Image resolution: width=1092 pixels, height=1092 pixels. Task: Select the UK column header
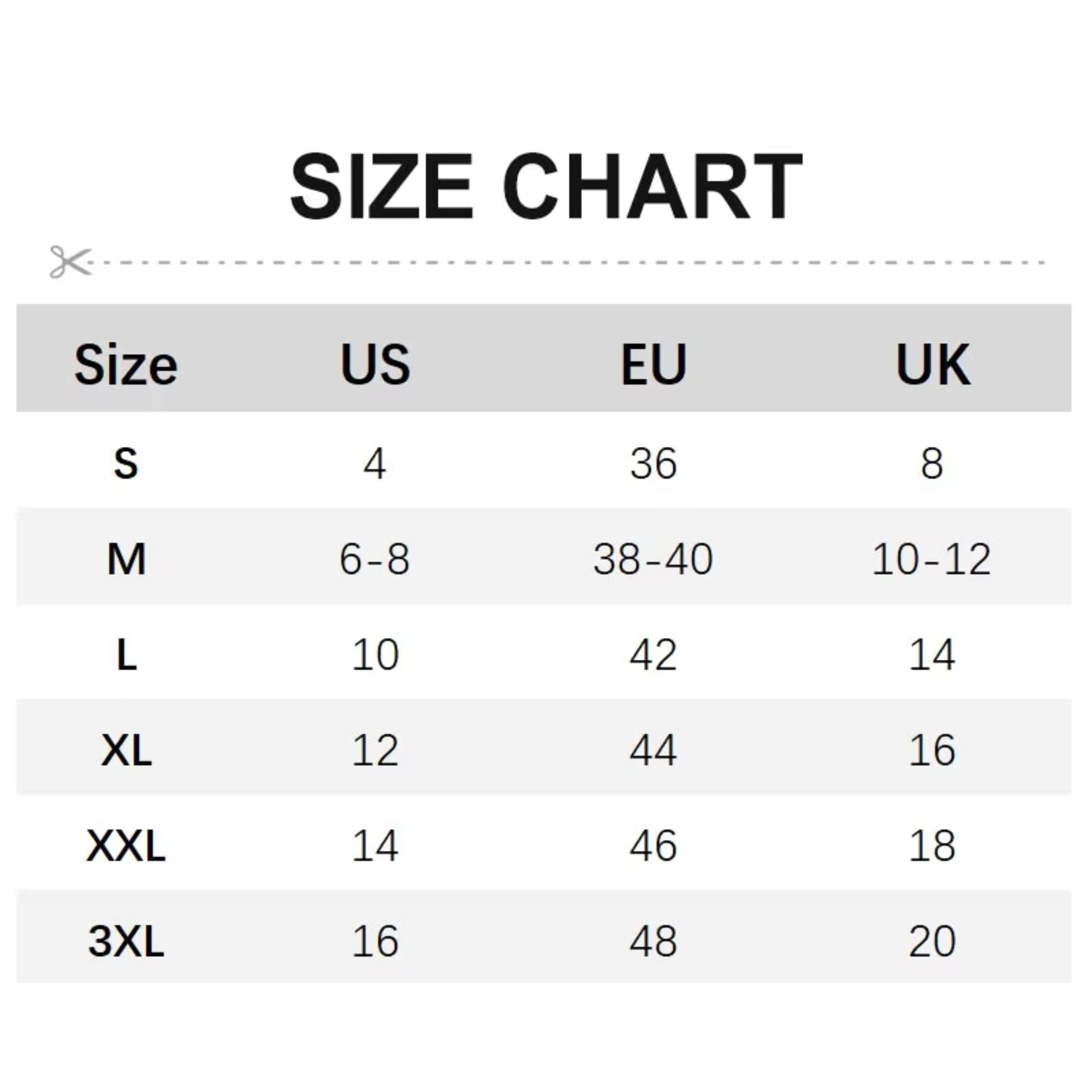[933, 364]
